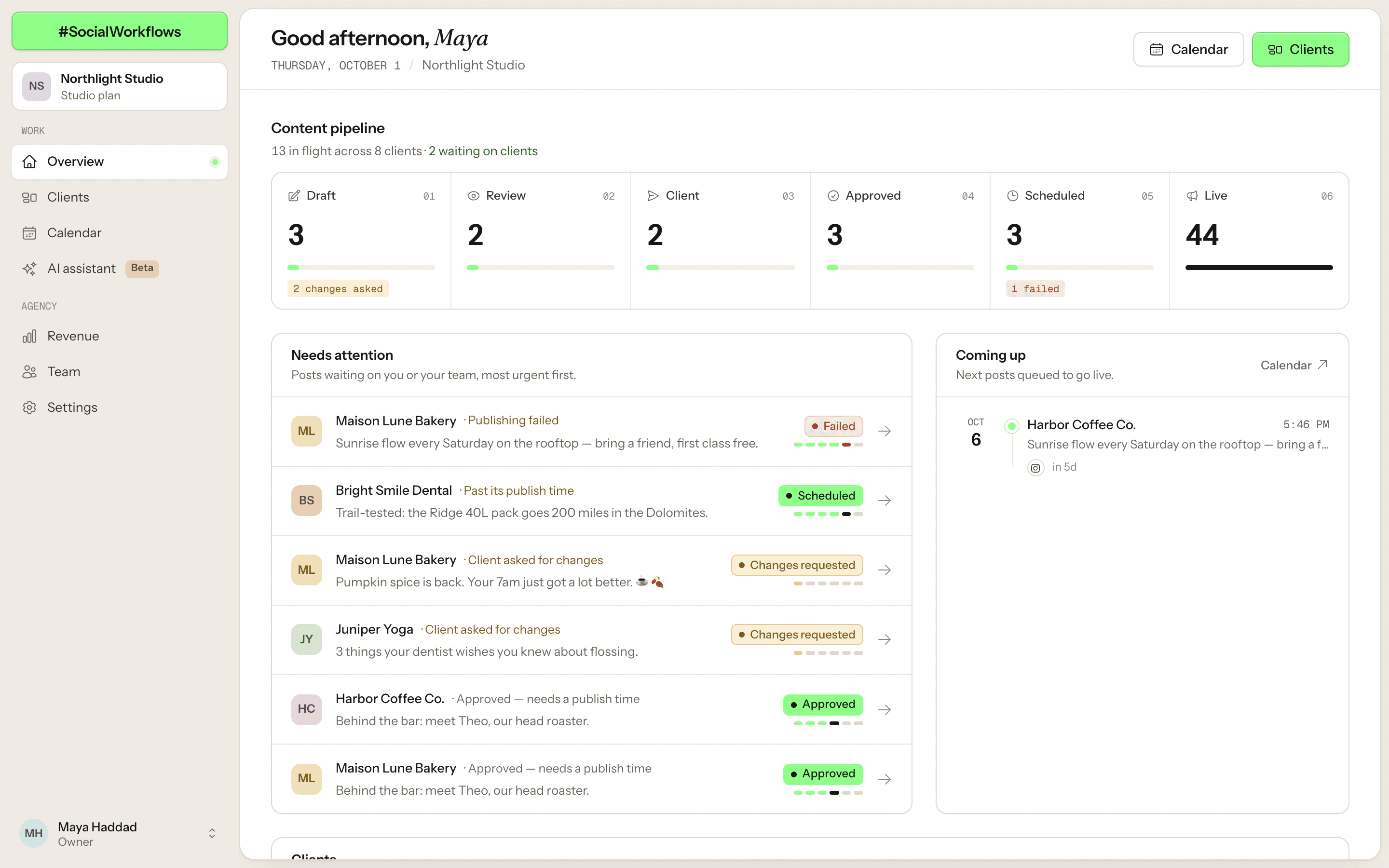
Task: Go to Team in the sidebar
Action: pyautogui.click(x=120, y=372)
